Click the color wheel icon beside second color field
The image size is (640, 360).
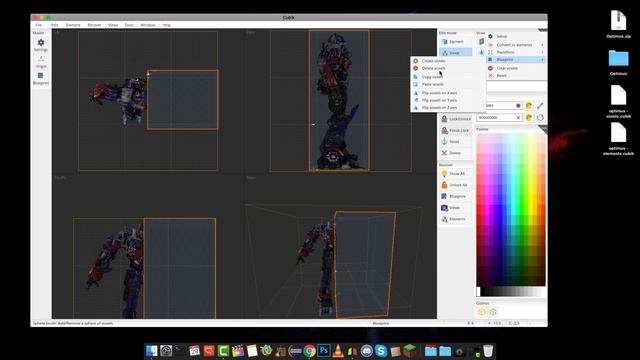(x=540, y=118)
